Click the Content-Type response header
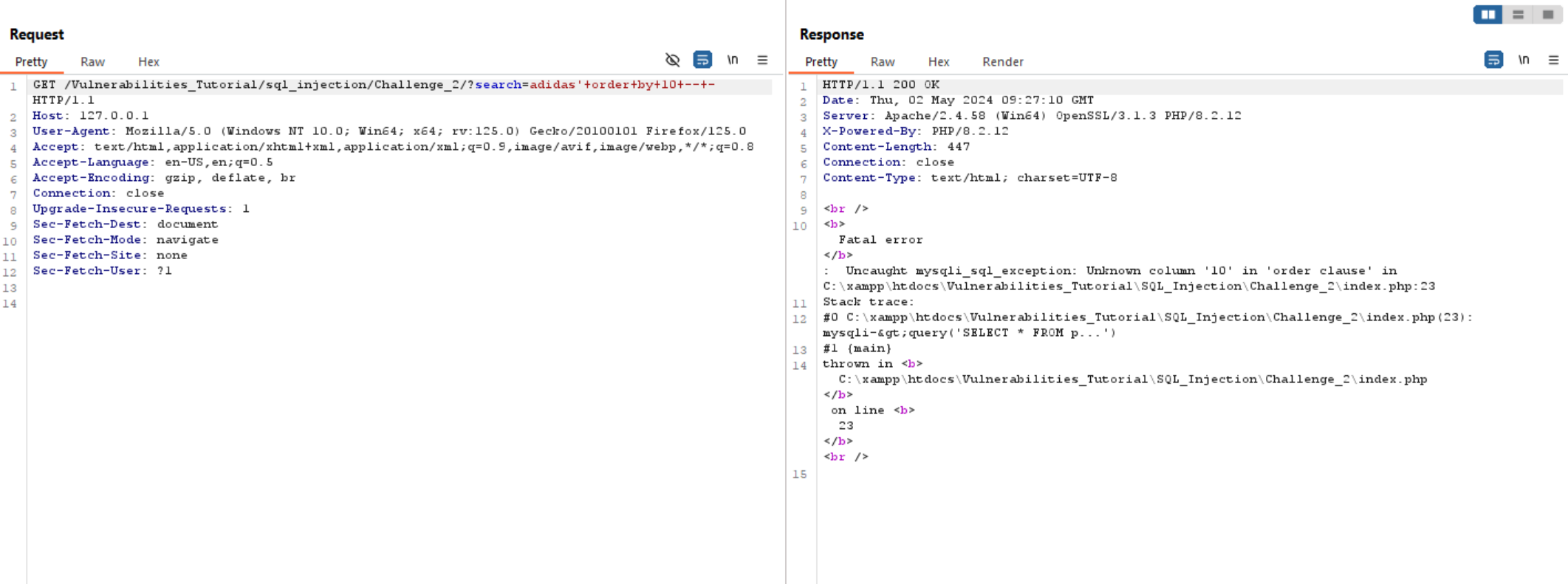 pos(970,178)
